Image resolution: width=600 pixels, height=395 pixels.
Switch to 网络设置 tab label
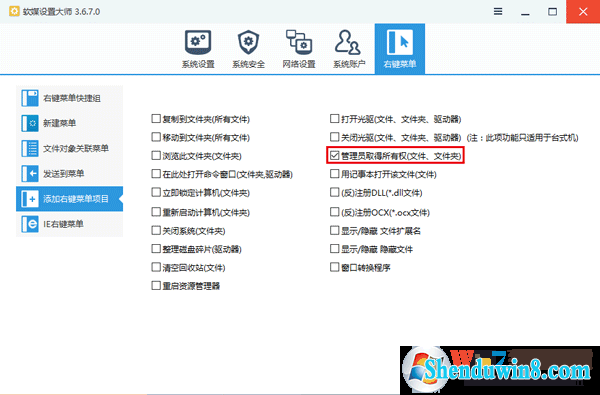pyautogui.click(x=299, y=64)
